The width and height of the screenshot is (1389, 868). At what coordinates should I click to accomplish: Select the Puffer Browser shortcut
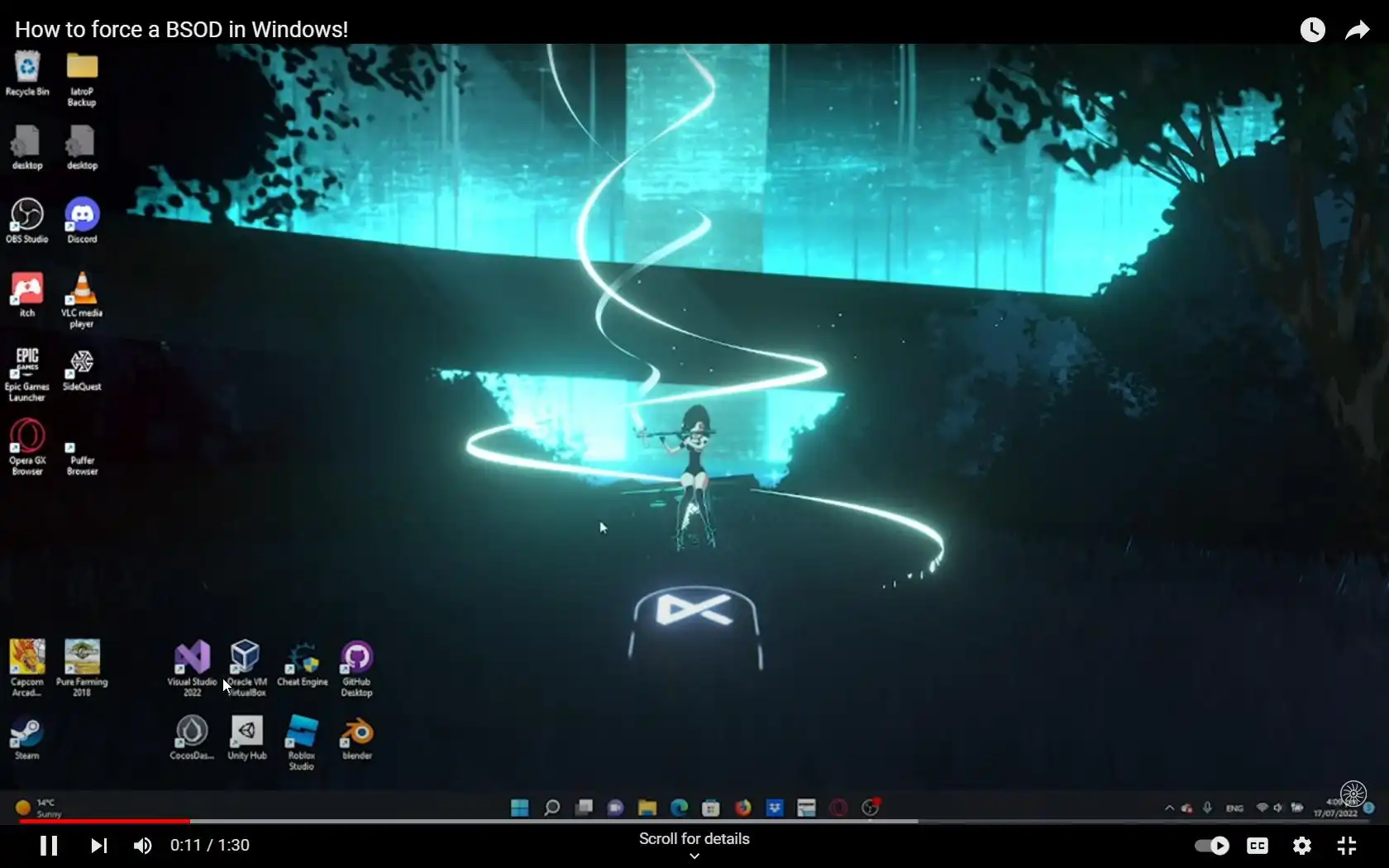pyautogui.click(x=82, y=459)
